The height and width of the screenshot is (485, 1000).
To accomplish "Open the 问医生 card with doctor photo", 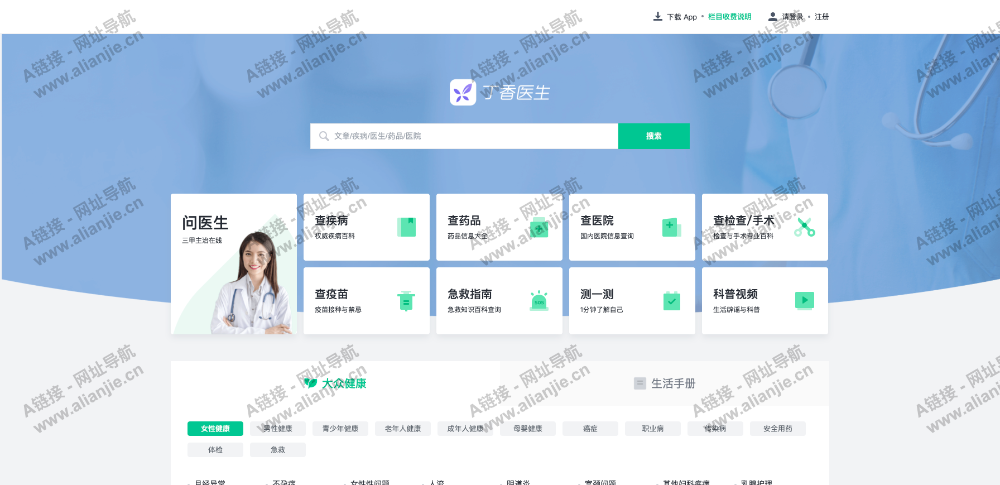I will [234, 264].
